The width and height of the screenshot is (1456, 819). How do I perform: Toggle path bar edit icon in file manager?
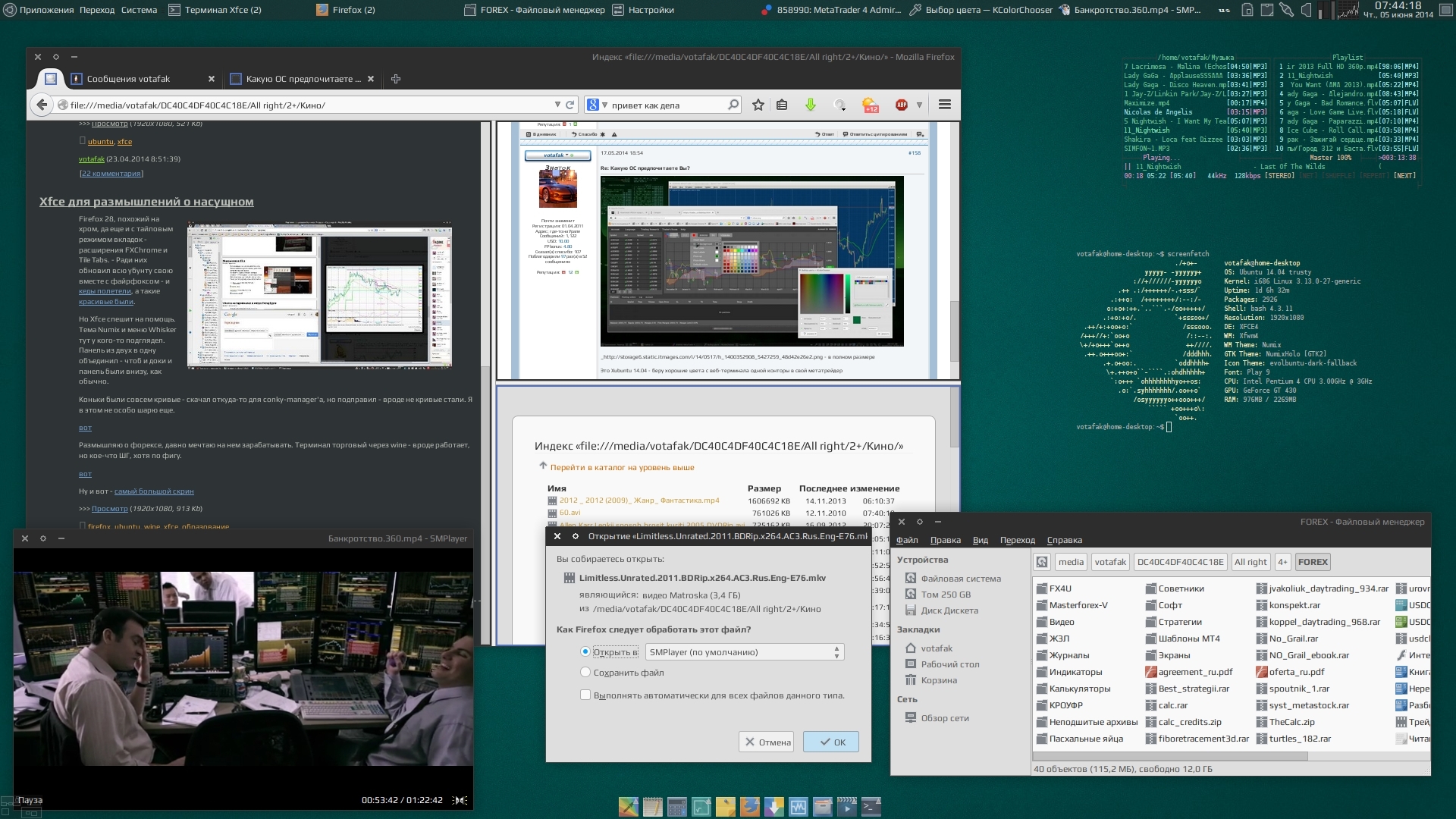coord(1042,562)
